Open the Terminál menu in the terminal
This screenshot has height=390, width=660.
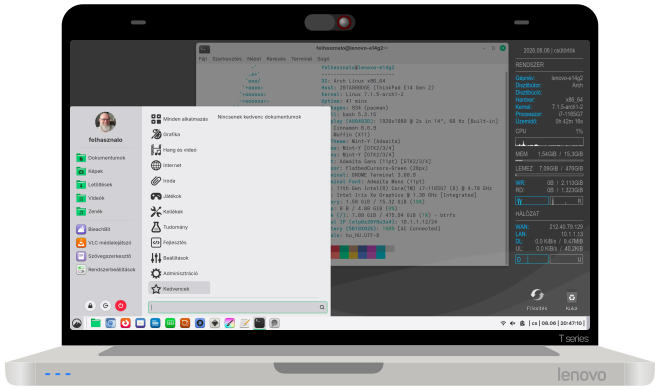pyautogui.click(x=301, y=59)
